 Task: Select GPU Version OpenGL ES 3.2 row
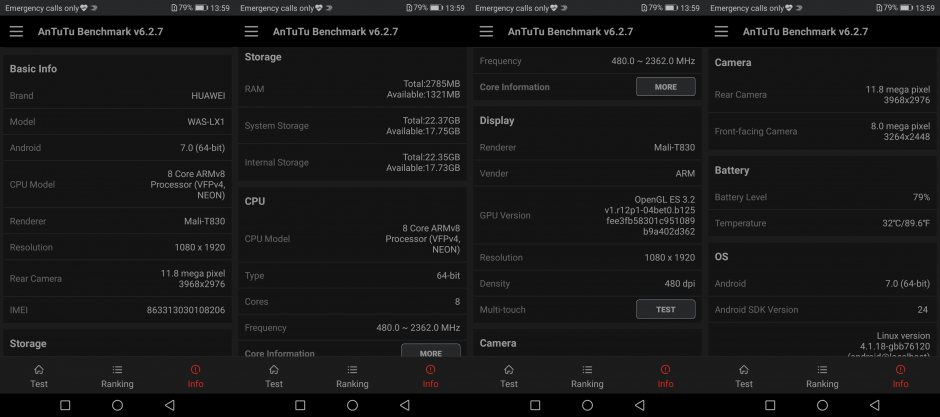588,215
